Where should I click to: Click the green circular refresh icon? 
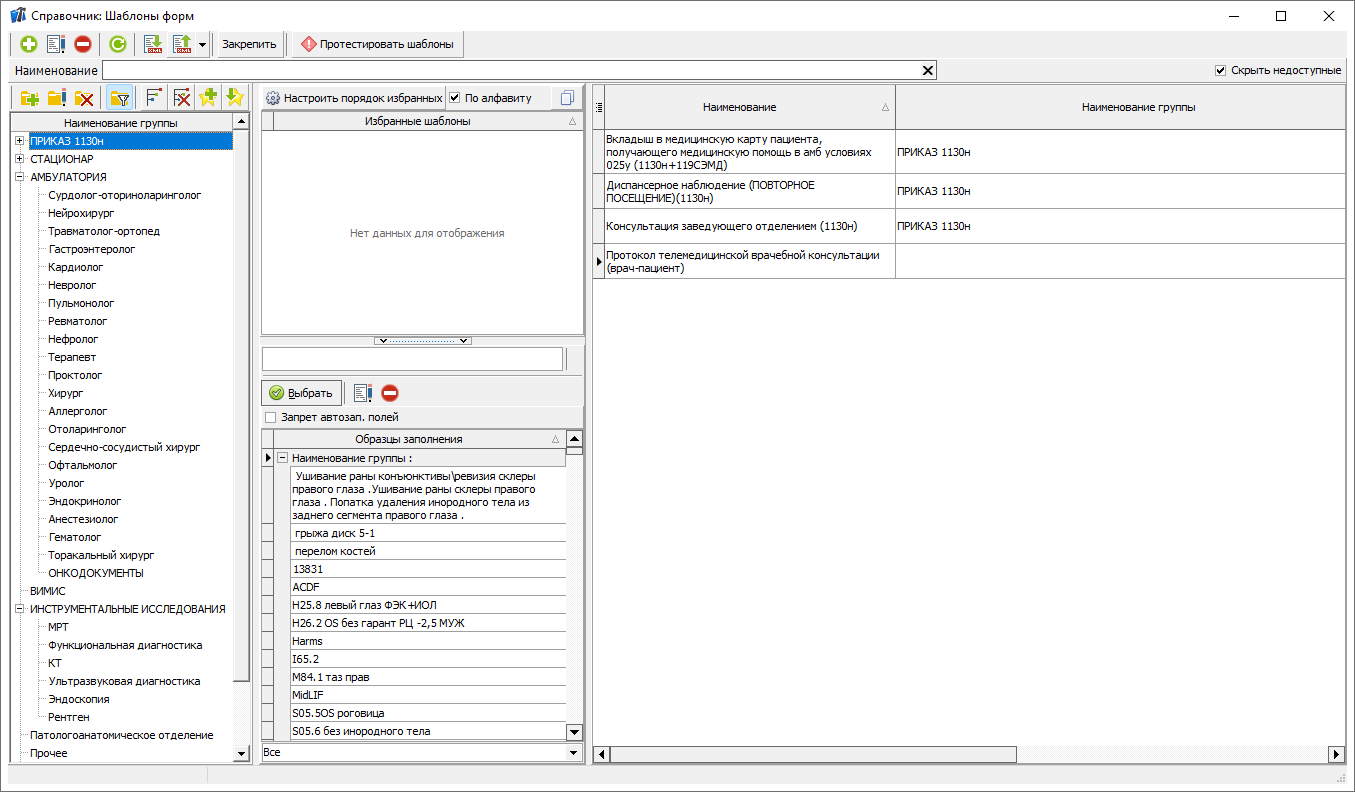(x=118, y=44)
